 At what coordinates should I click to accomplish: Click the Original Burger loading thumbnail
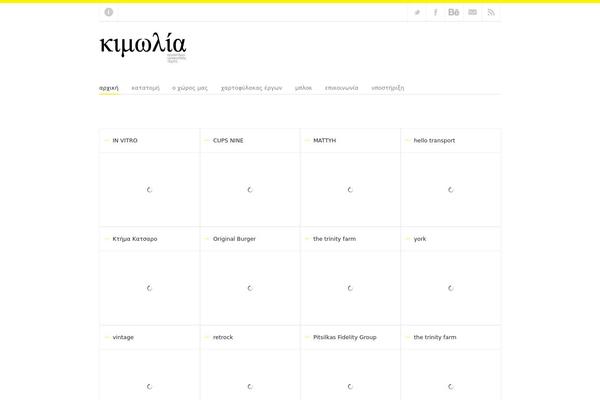coord(250,288)
